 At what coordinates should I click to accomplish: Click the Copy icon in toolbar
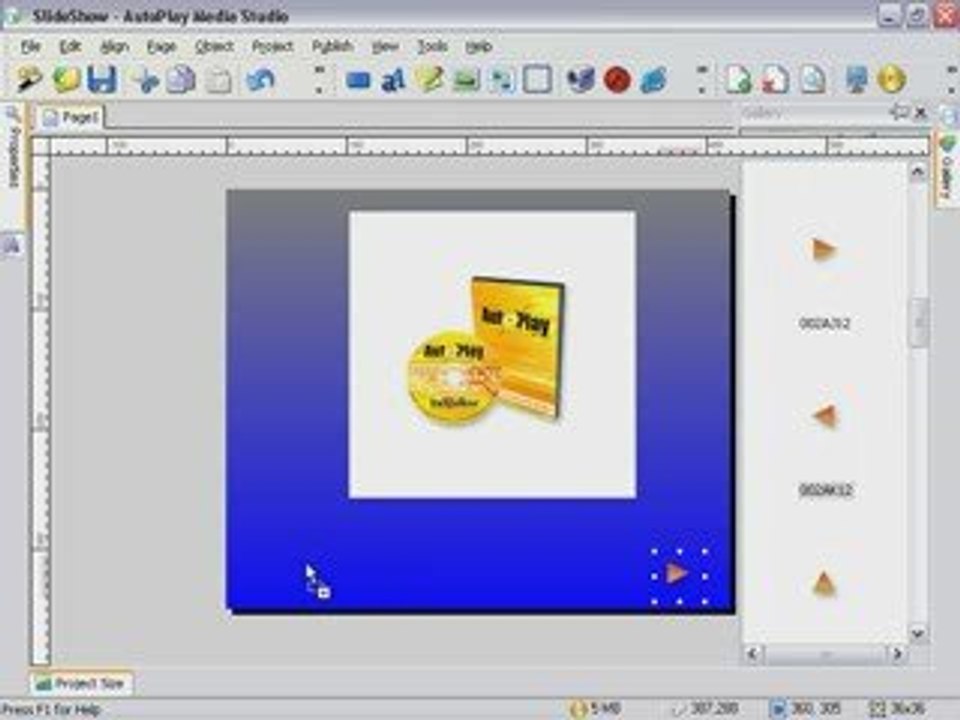pyautogui.click(x=181, y=80)
